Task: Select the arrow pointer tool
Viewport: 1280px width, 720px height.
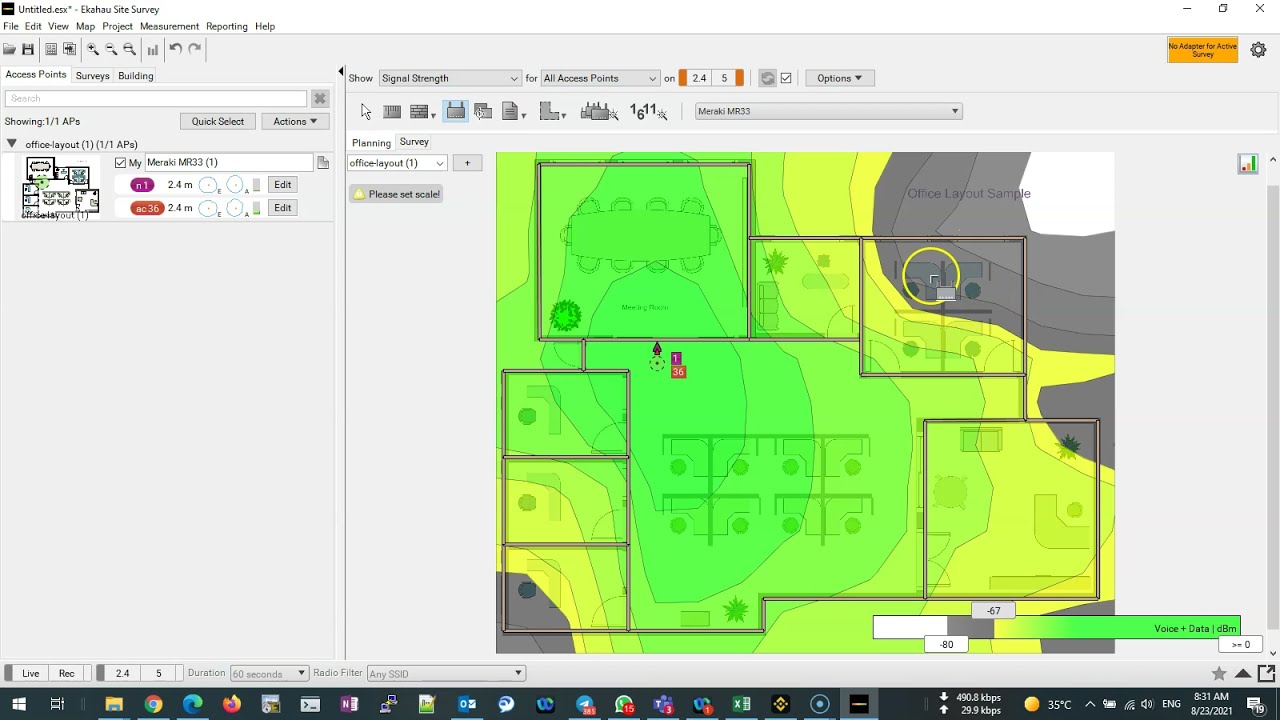Action: click(366, 112)
